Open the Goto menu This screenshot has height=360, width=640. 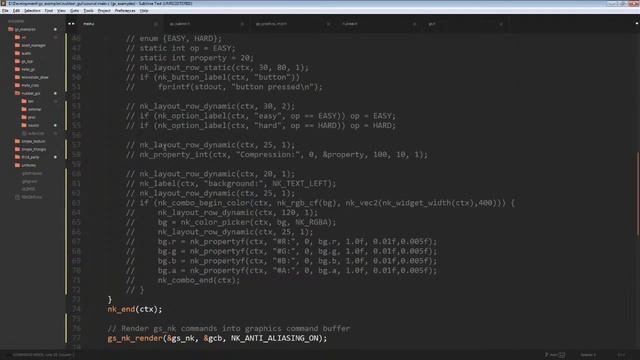tap(74, 11)
